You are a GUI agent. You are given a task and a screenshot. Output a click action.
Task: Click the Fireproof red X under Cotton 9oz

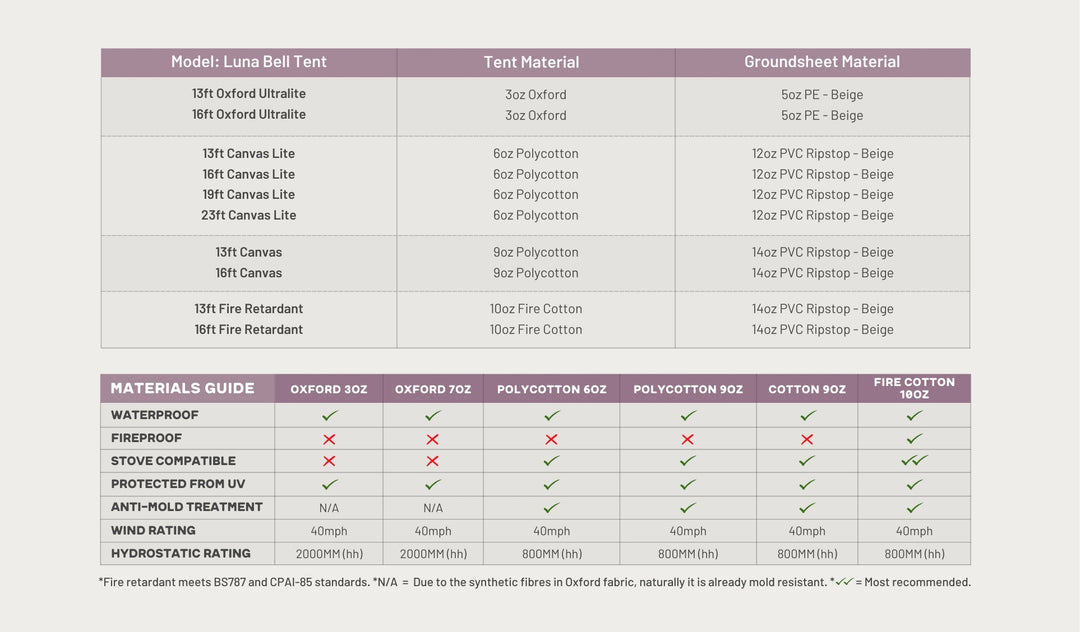[x=807, y=439]
